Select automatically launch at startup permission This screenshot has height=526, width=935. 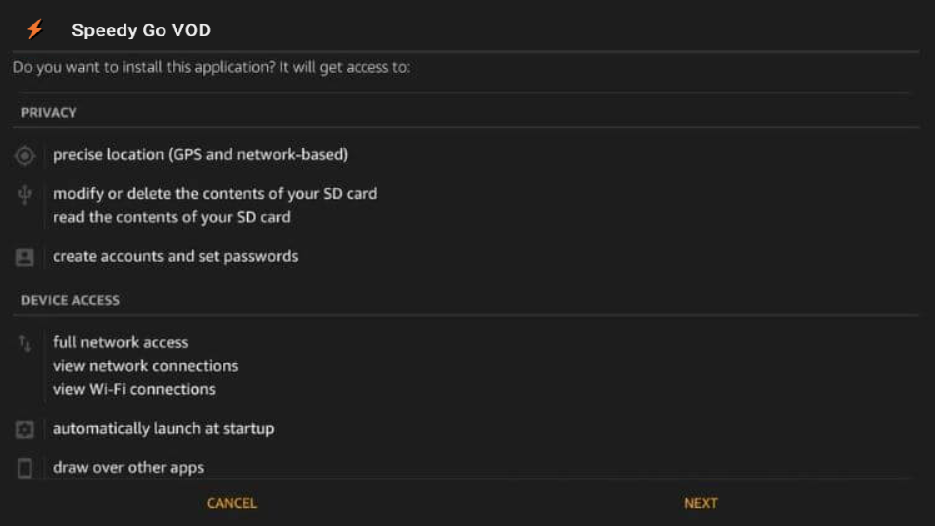pyautogui.click(x=163, y=428)
